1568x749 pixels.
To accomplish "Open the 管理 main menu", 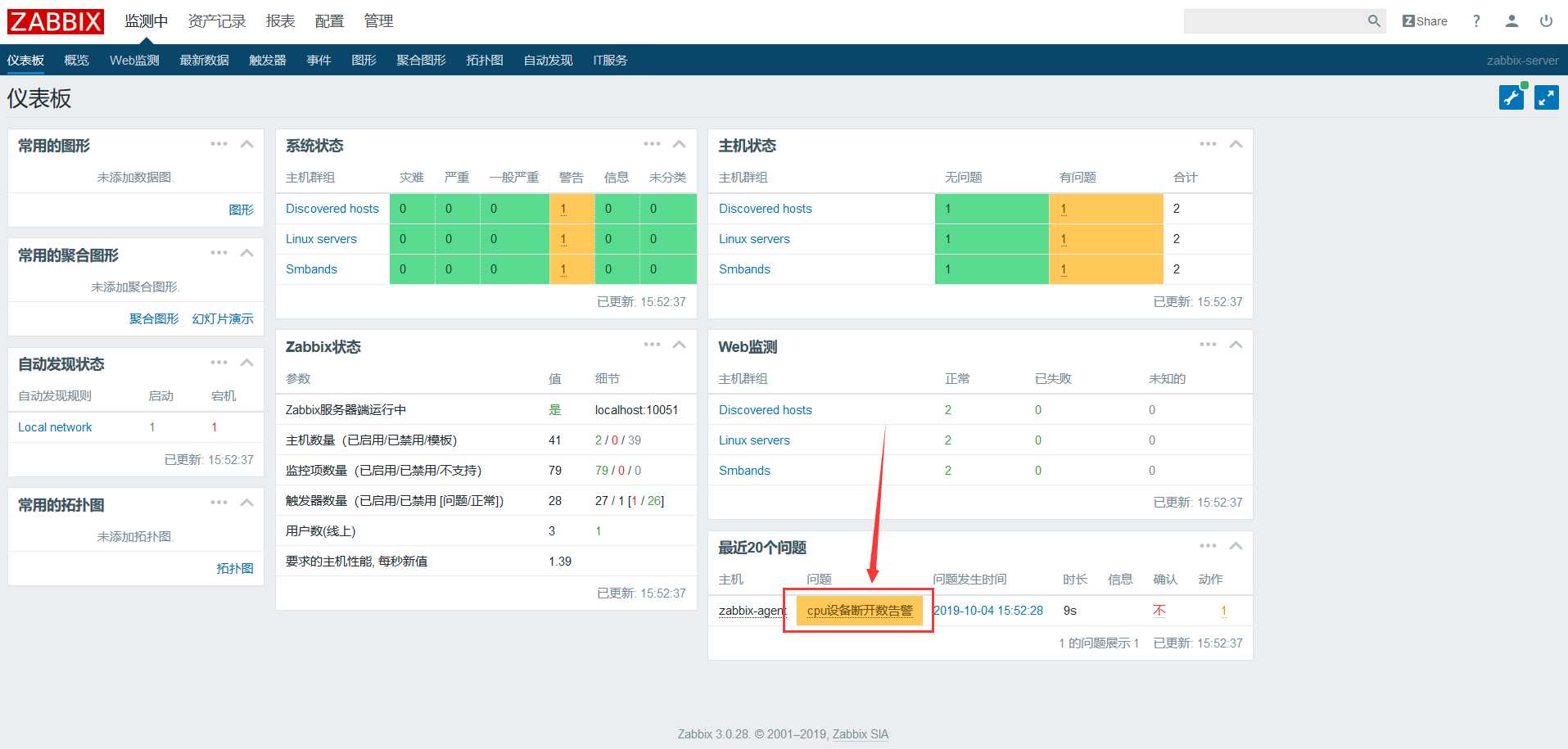I will [378, 21].
